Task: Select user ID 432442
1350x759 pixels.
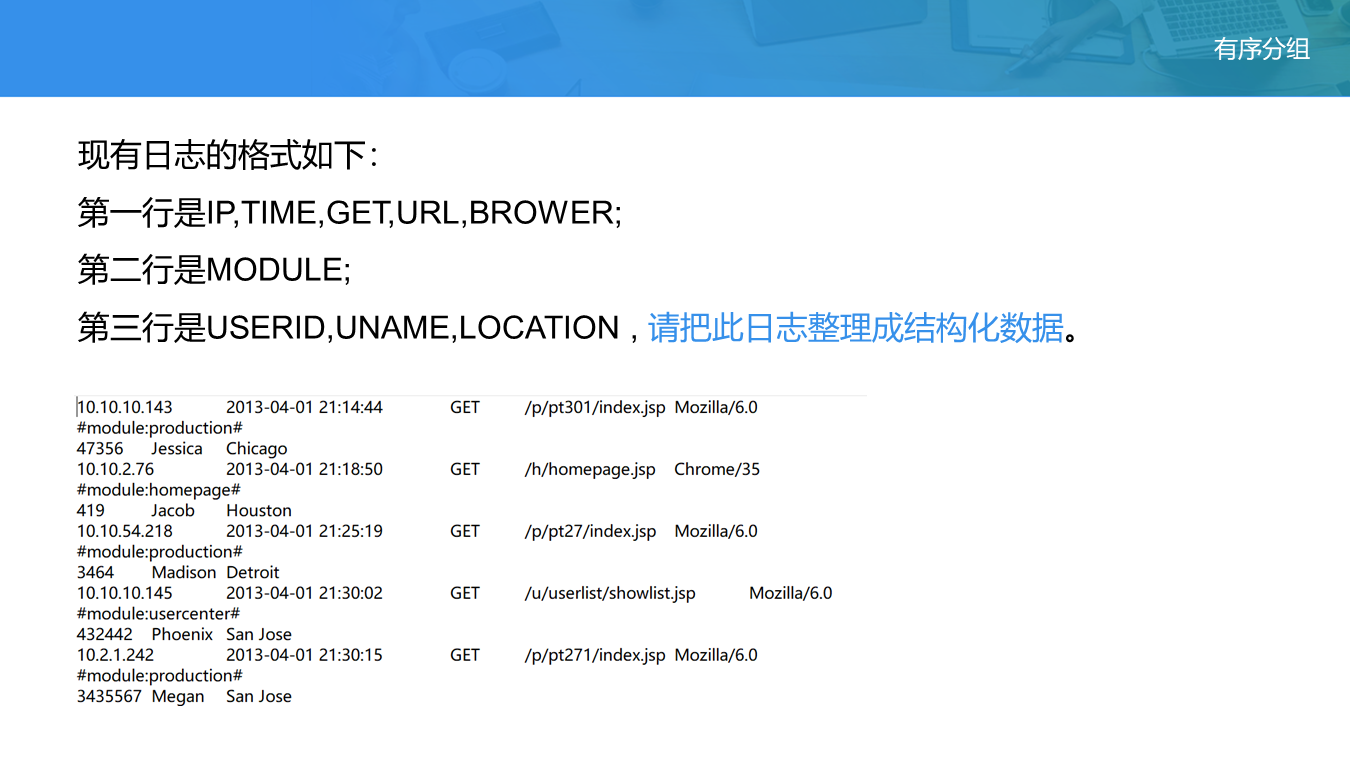Action: coord(105,635)
